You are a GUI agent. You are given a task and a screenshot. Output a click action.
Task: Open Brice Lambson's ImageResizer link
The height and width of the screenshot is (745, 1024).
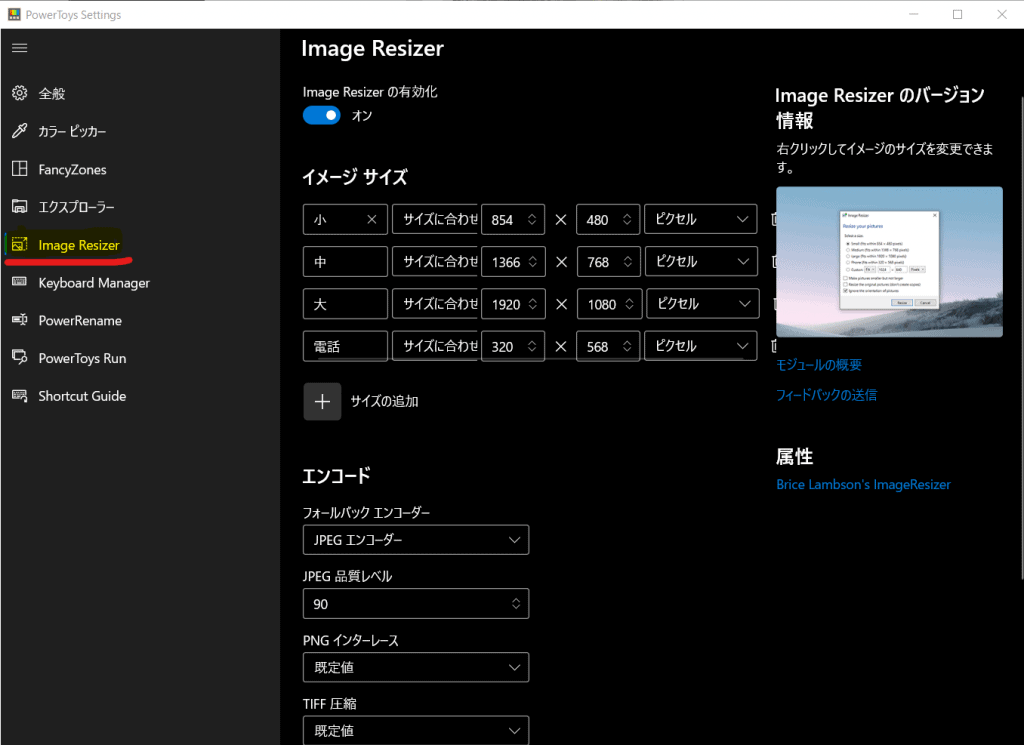coord(863,485)
